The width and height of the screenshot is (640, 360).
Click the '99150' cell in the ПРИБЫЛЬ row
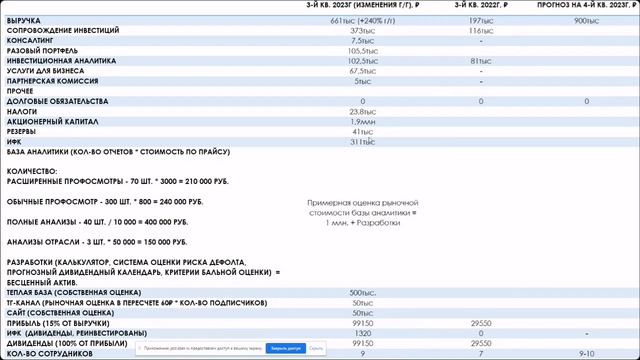coord(362,323)
